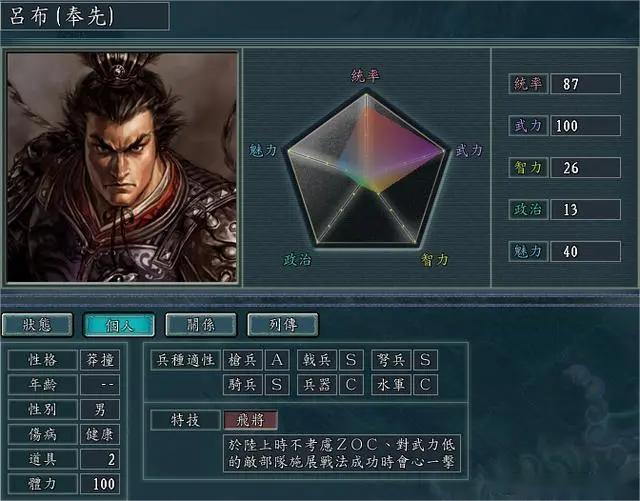
Task: Click the 槍兵 aptitude grade A
Action: pyautogui.click(x=277, y=360)
